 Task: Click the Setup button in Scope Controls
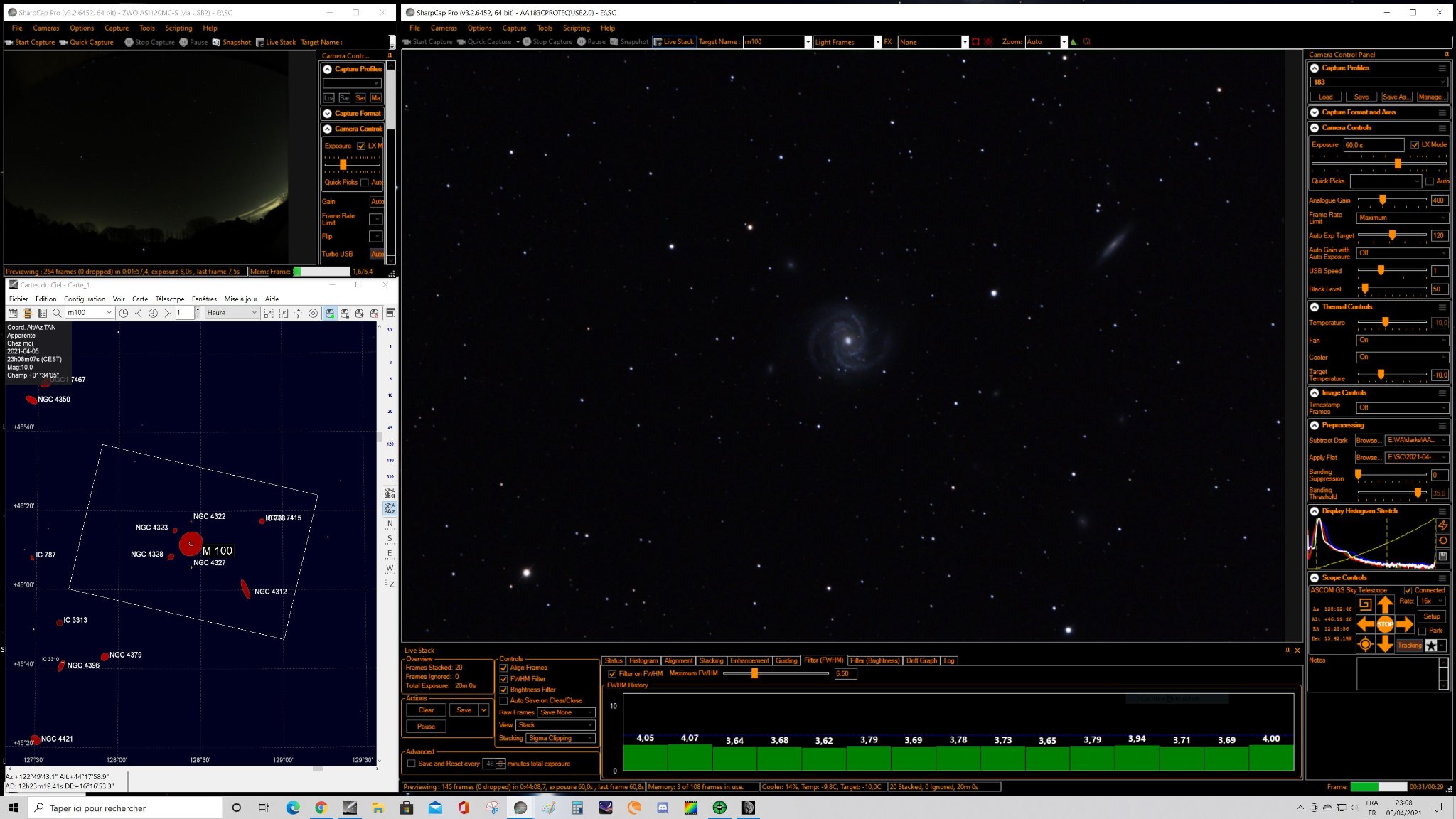[x=1432, y=616]
